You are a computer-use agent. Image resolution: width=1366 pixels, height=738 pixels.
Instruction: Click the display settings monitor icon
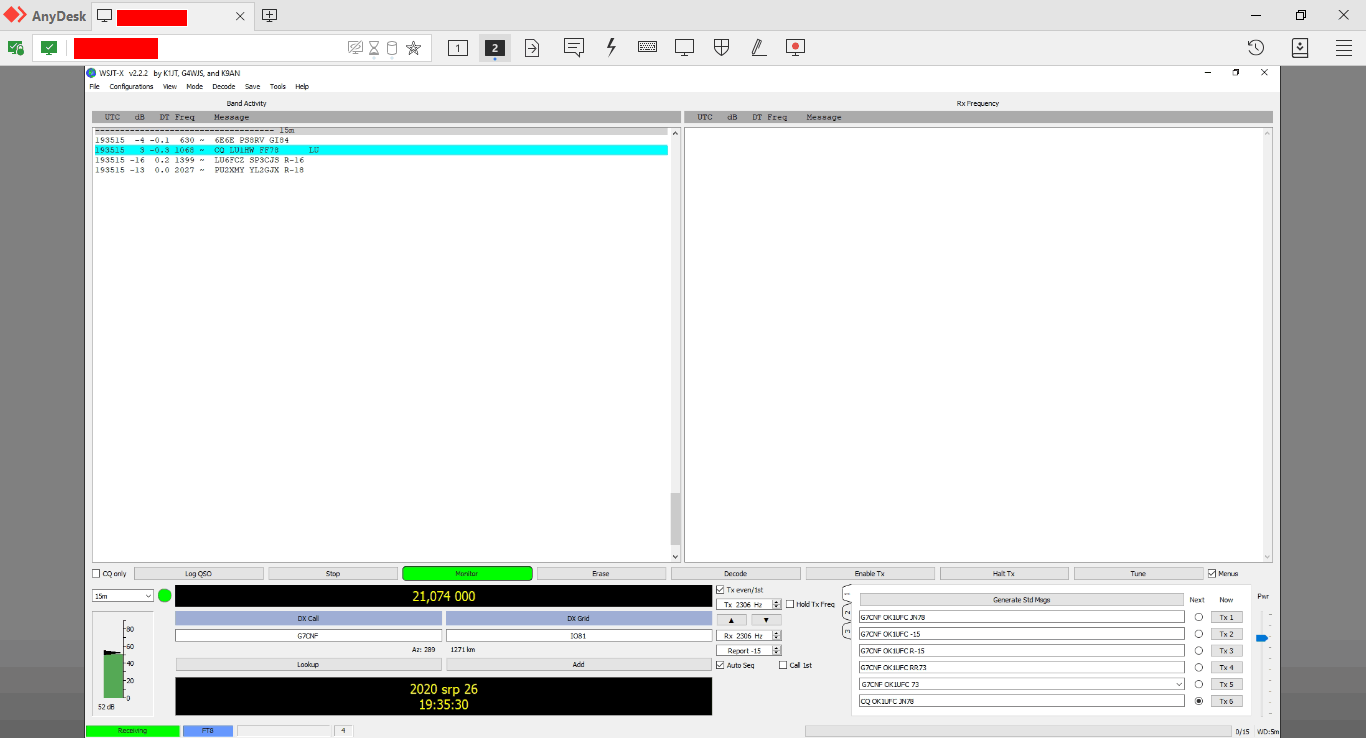click(x=684, y=47)
